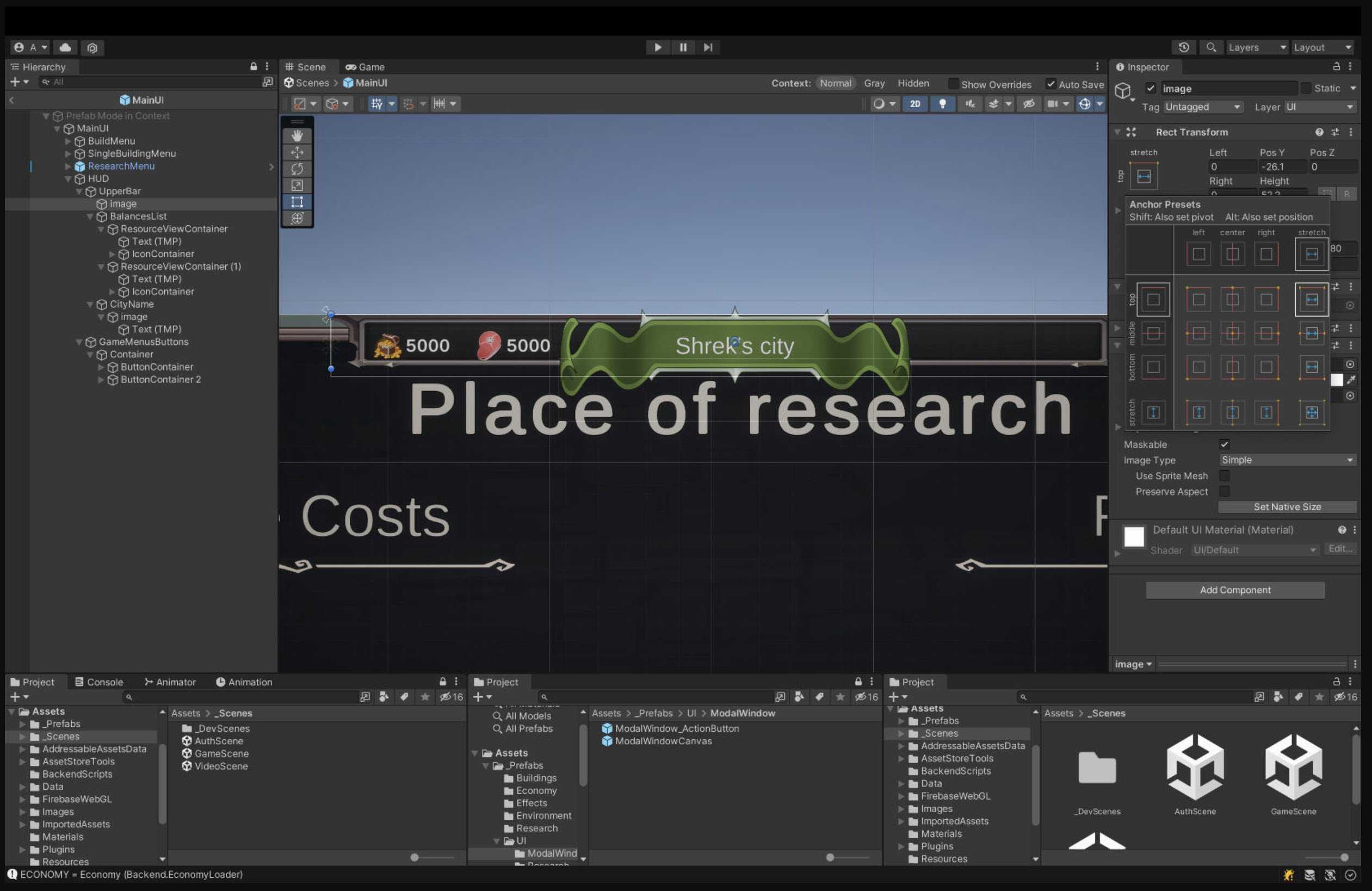Image resolution: width=1372 pixels, height=891 pixels.
Task: Click the anchor preset stretch-top box in Rect Transform
Action: click(x=1144, y=176)
